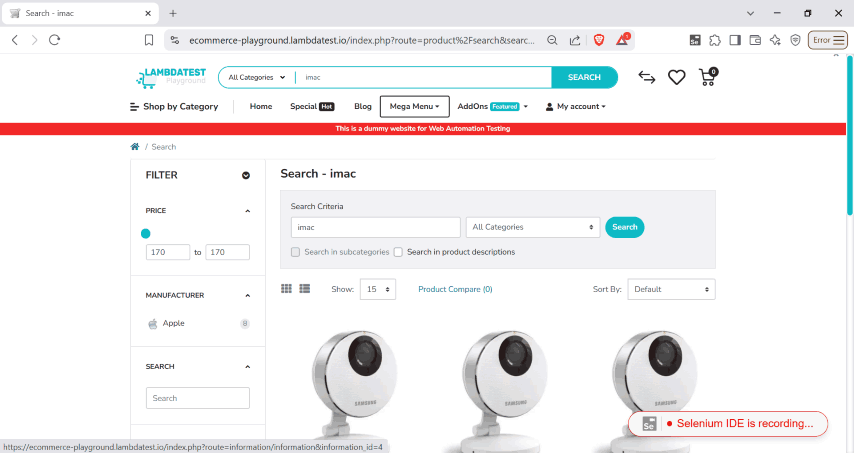The width and height of the screenshot is (854, 453).
Task: Close the 'Search - imac' tab
Action: [x=148, y=13]
